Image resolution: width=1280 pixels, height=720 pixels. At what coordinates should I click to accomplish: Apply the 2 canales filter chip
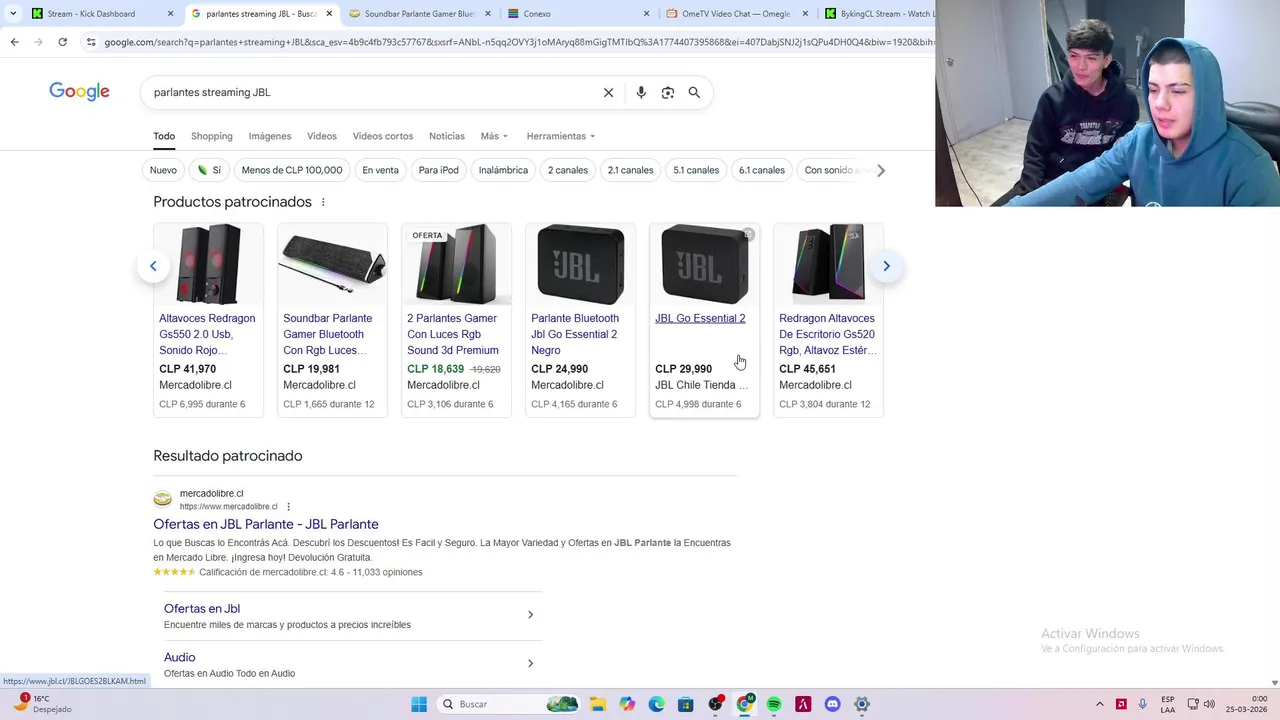[x=568, y=170]
